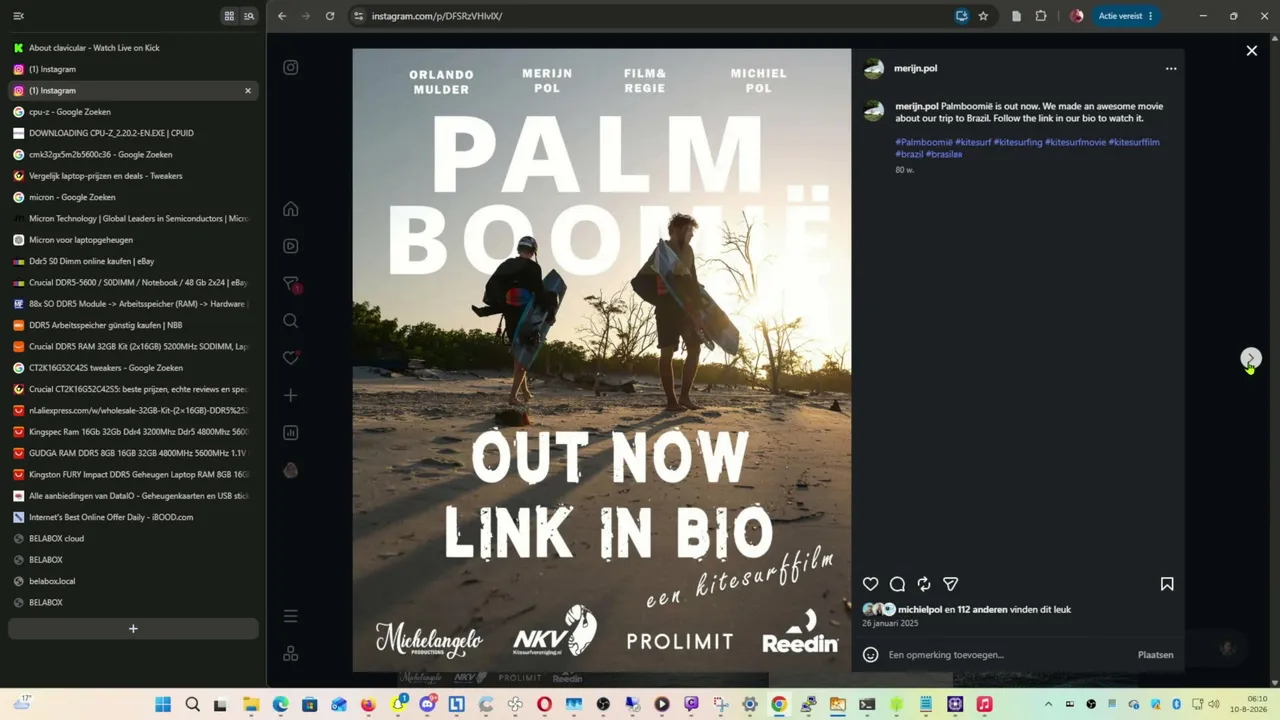Save the post with the bookmark icon

(1167, 584)
